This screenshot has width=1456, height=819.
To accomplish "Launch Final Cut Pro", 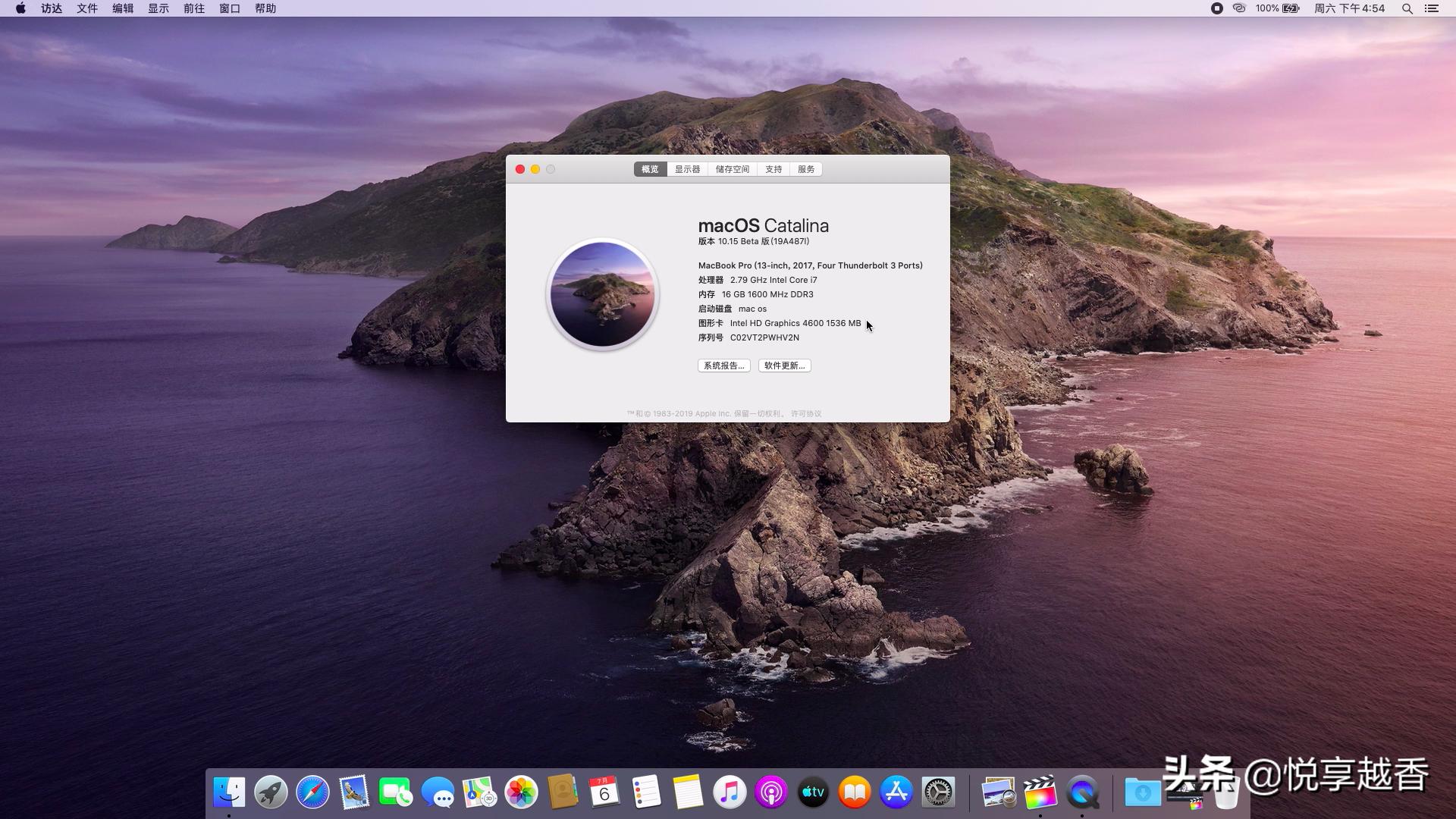I will [1040, 792].
